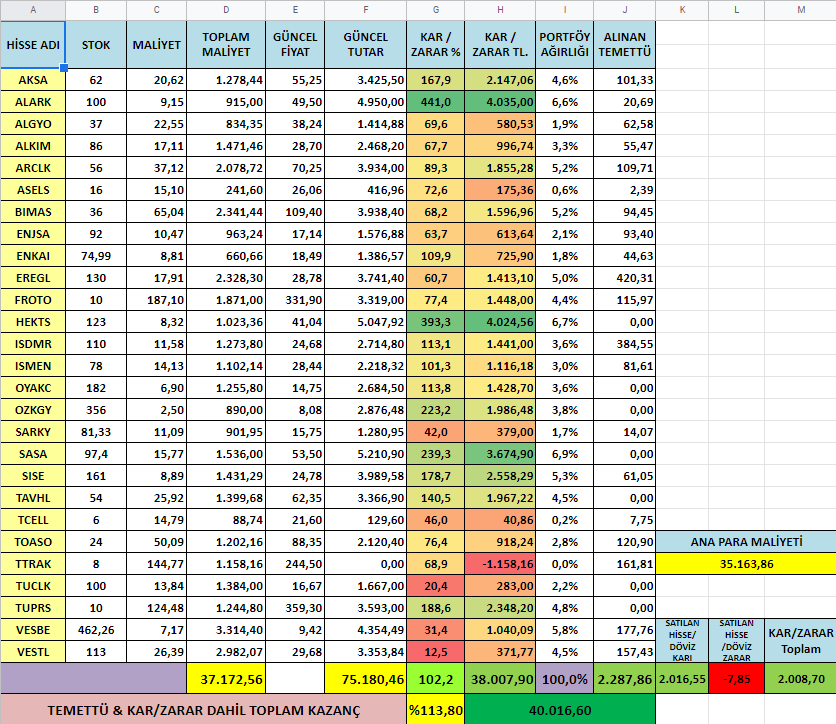The image size is (836, 724).
Task: Select the ANA PARA MALİYETİ label cell
Action: coord(745,541)
